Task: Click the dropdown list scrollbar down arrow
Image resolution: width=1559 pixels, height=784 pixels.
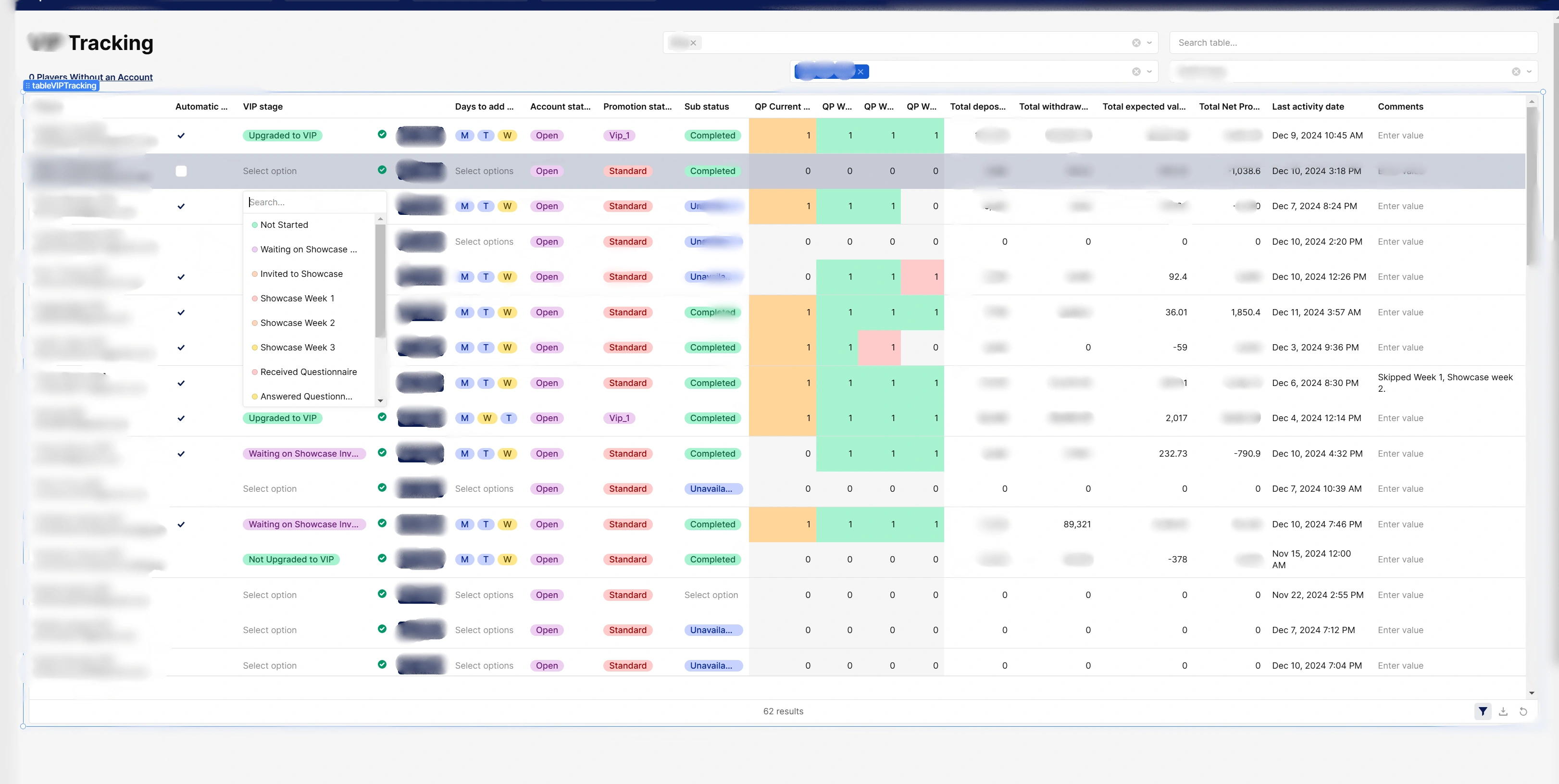Action: [380, 400]
